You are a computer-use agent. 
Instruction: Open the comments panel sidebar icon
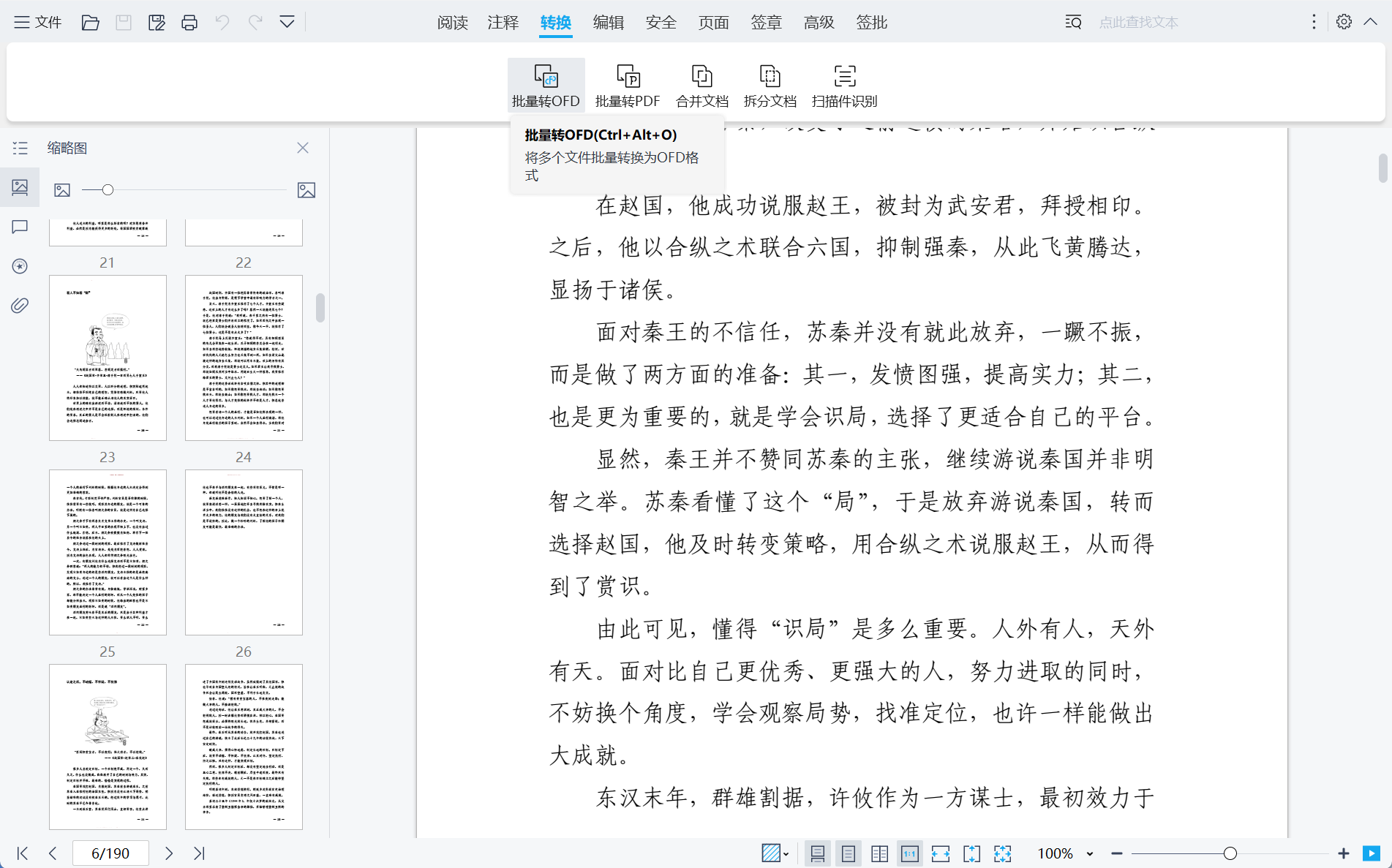pos(20,227)
